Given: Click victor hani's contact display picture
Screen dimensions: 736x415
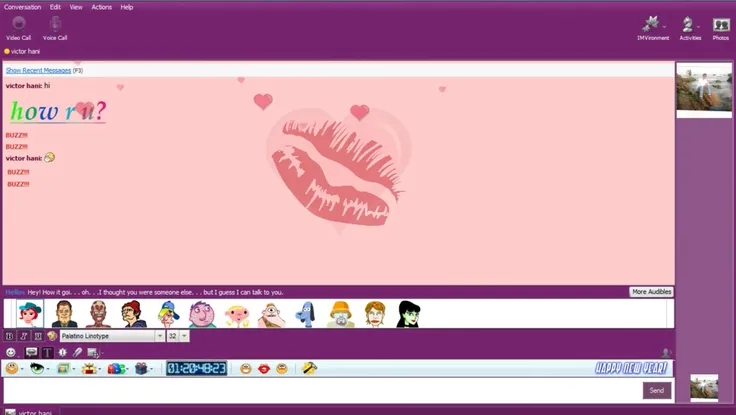Looking at the screenshot, I should [704, 90].
